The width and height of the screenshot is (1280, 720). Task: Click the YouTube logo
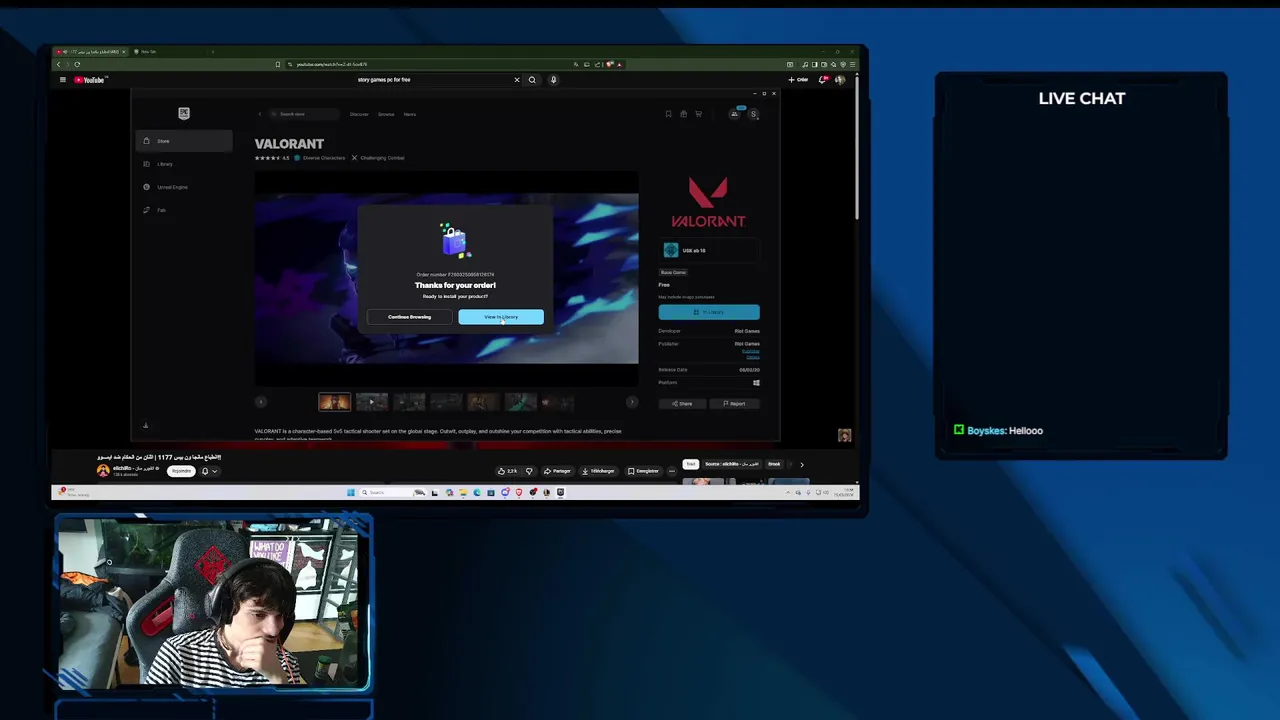tap(89, 80)
